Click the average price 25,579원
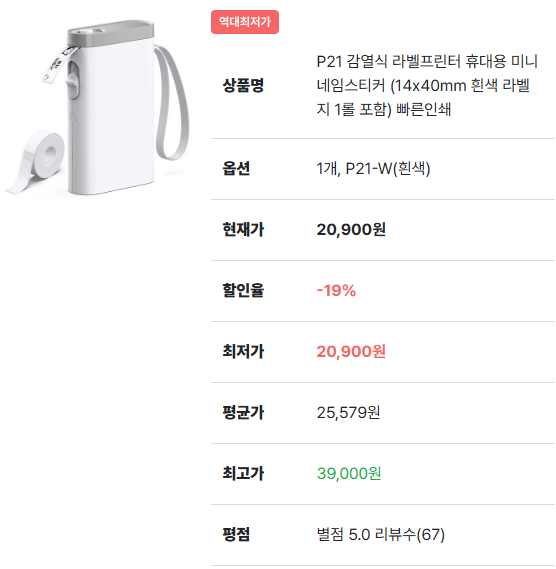556x569 pixels. pos(348,413)
